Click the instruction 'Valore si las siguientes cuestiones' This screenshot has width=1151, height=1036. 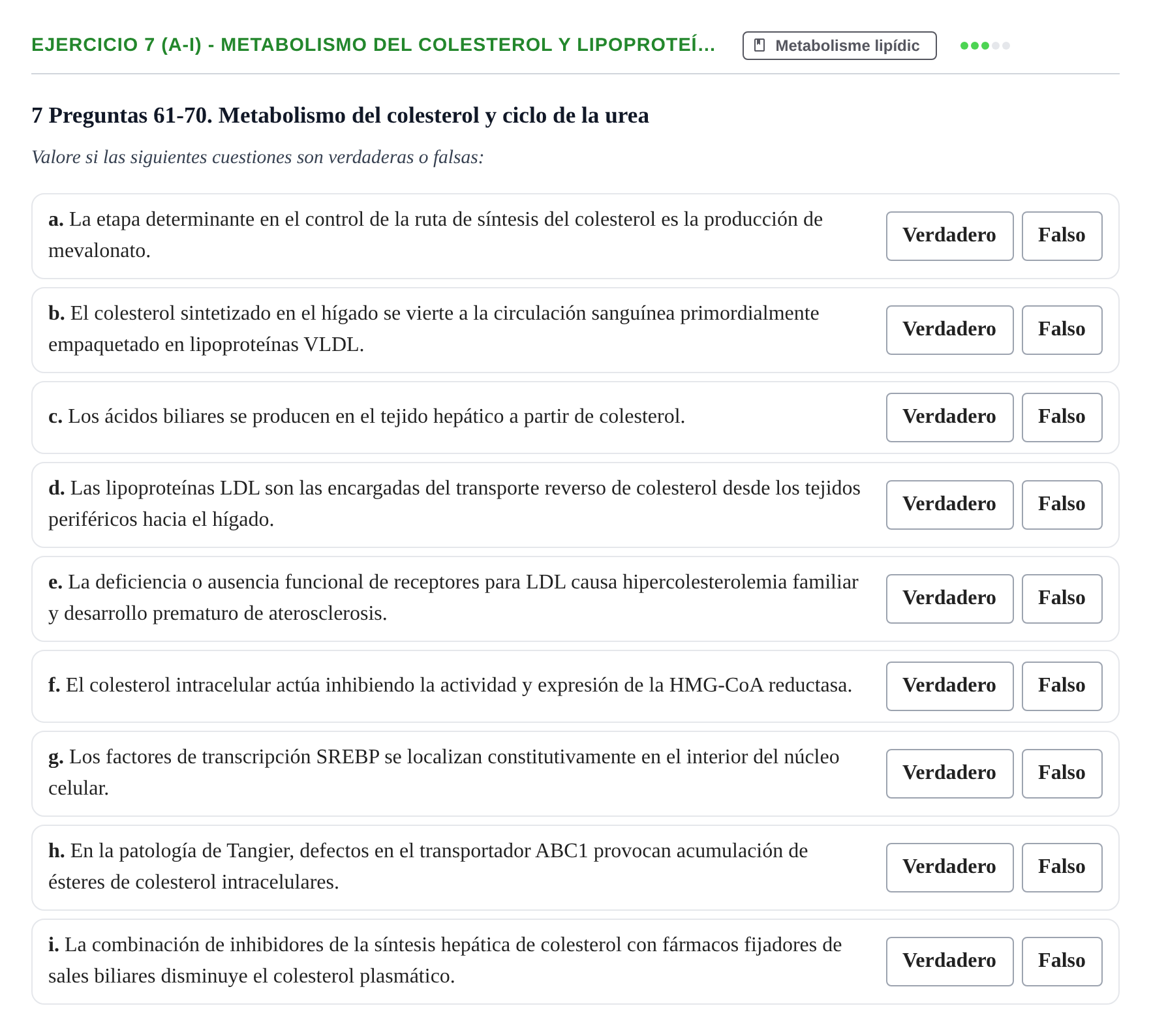tap(258, 157)
